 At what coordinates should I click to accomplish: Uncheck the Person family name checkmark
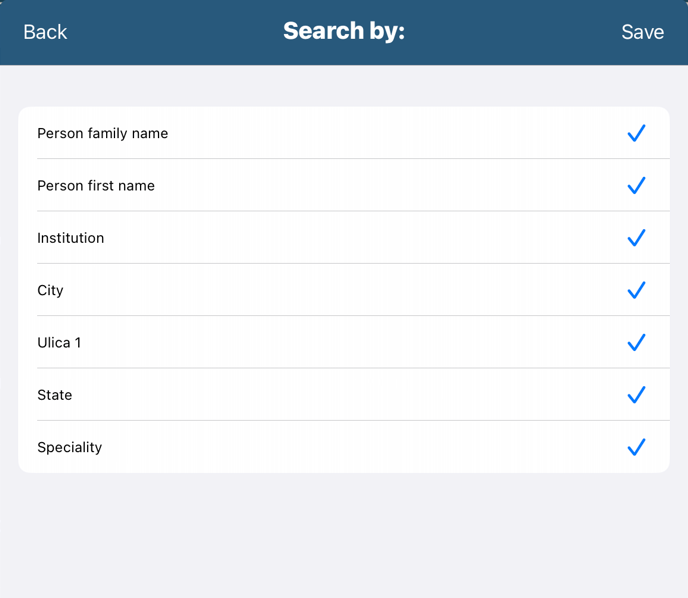(x=636, y=133)
